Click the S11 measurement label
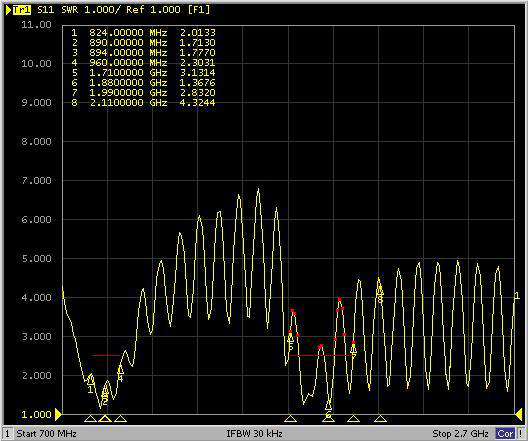The height and width of the screenshot is (441, 528). (x=45, y=9)
